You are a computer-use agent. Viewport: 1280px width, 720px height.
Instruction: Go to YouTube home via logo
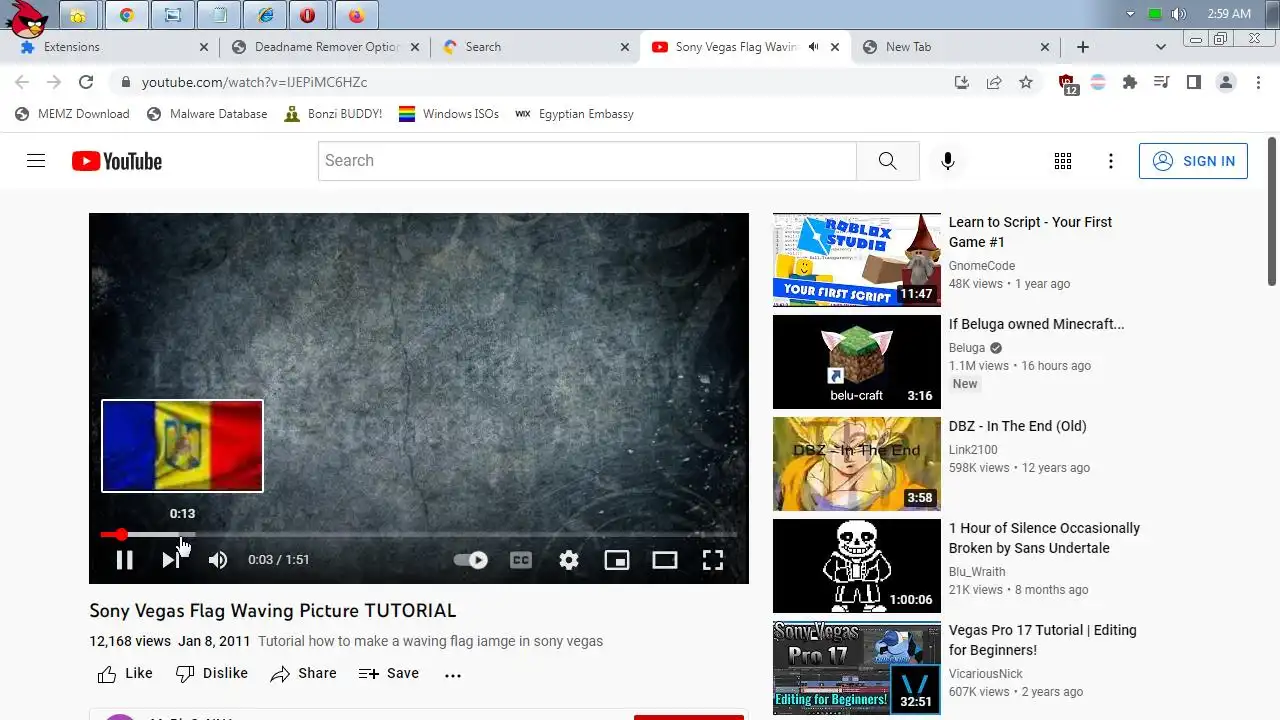(x=117, y=161)
